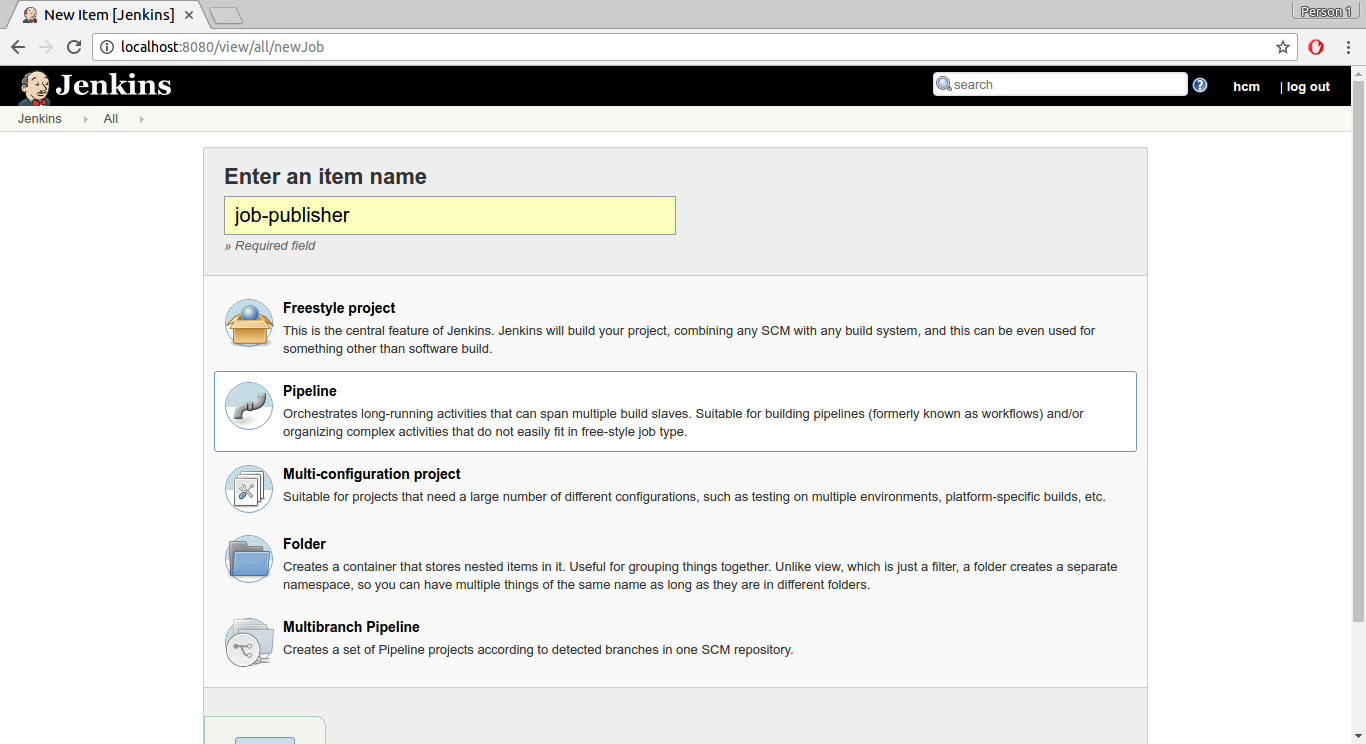The image size is (1366, 744).
Task: Open the All breadcrumb link
Action: point(111,119)
